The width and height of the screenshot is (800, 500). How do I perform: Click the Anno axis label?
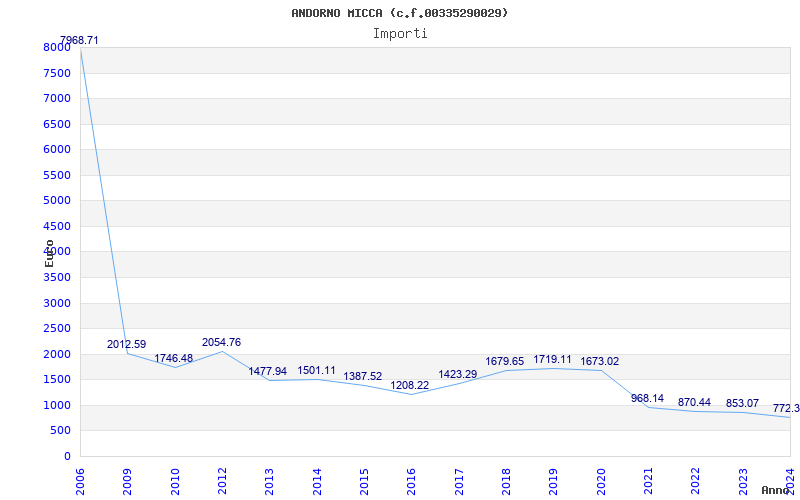point(775,490)
